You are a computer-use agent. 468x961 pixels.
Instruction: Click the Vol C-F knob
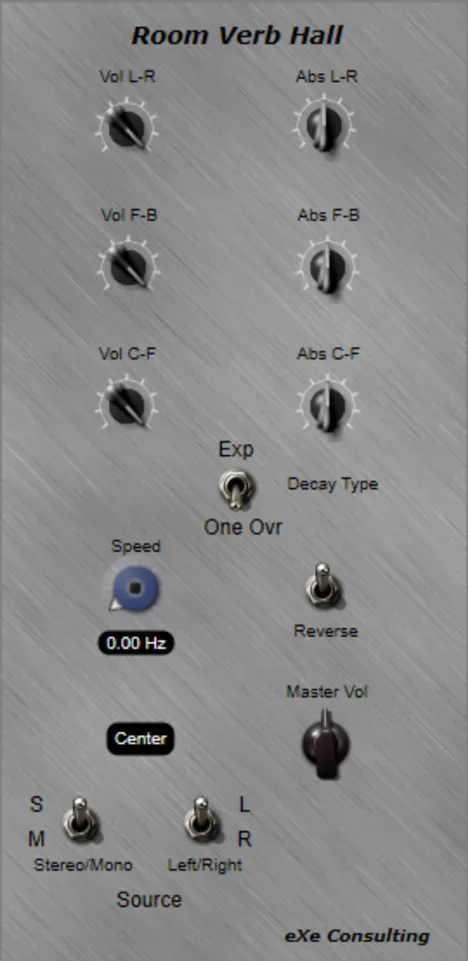127,403
